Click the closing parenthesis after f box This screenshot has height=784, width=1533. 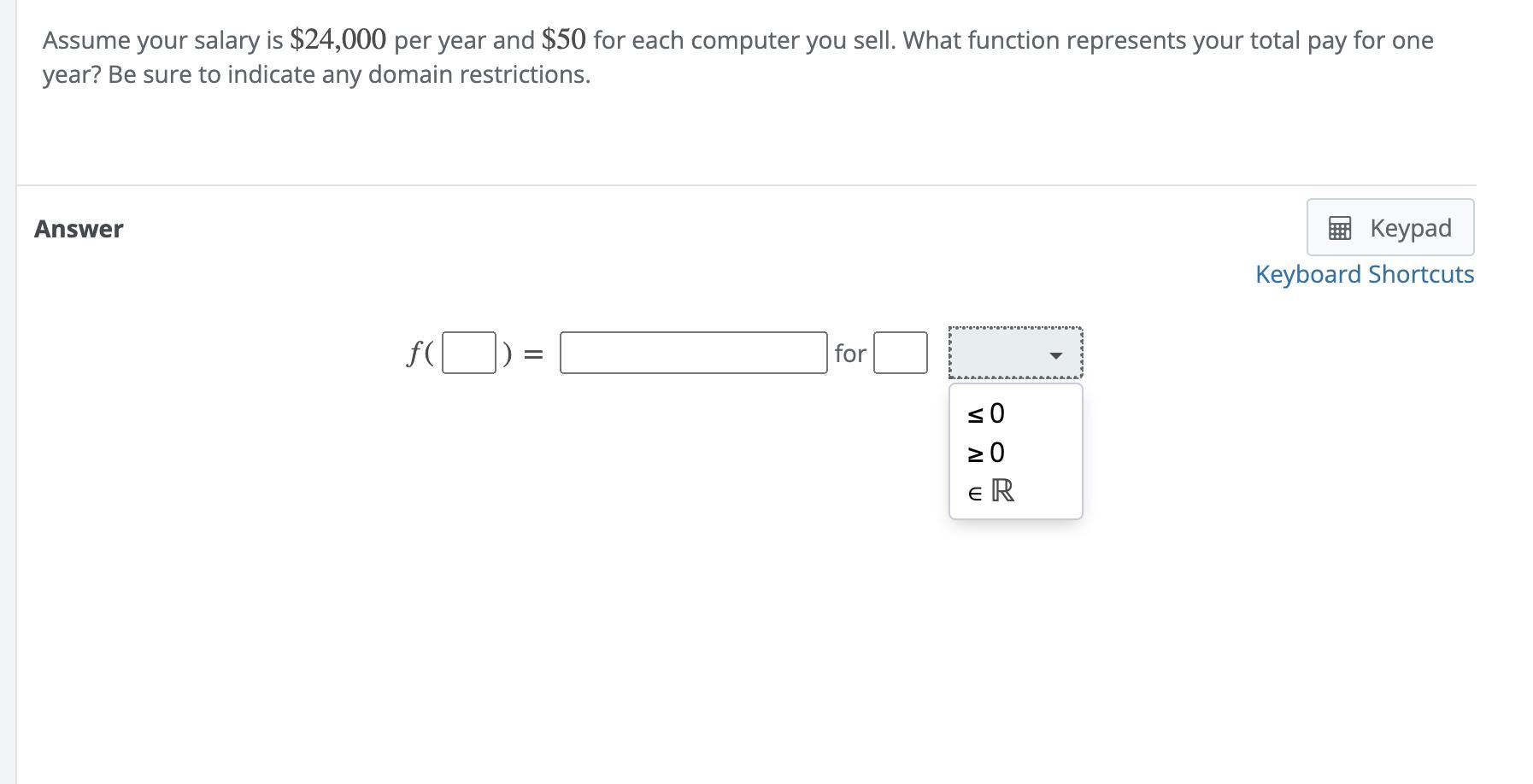(507, 354)
